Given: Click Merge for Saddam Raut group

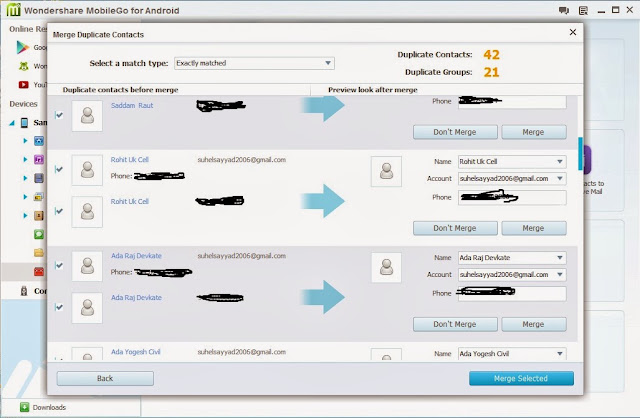Looking at the screenshot, I should coord(533,132).
